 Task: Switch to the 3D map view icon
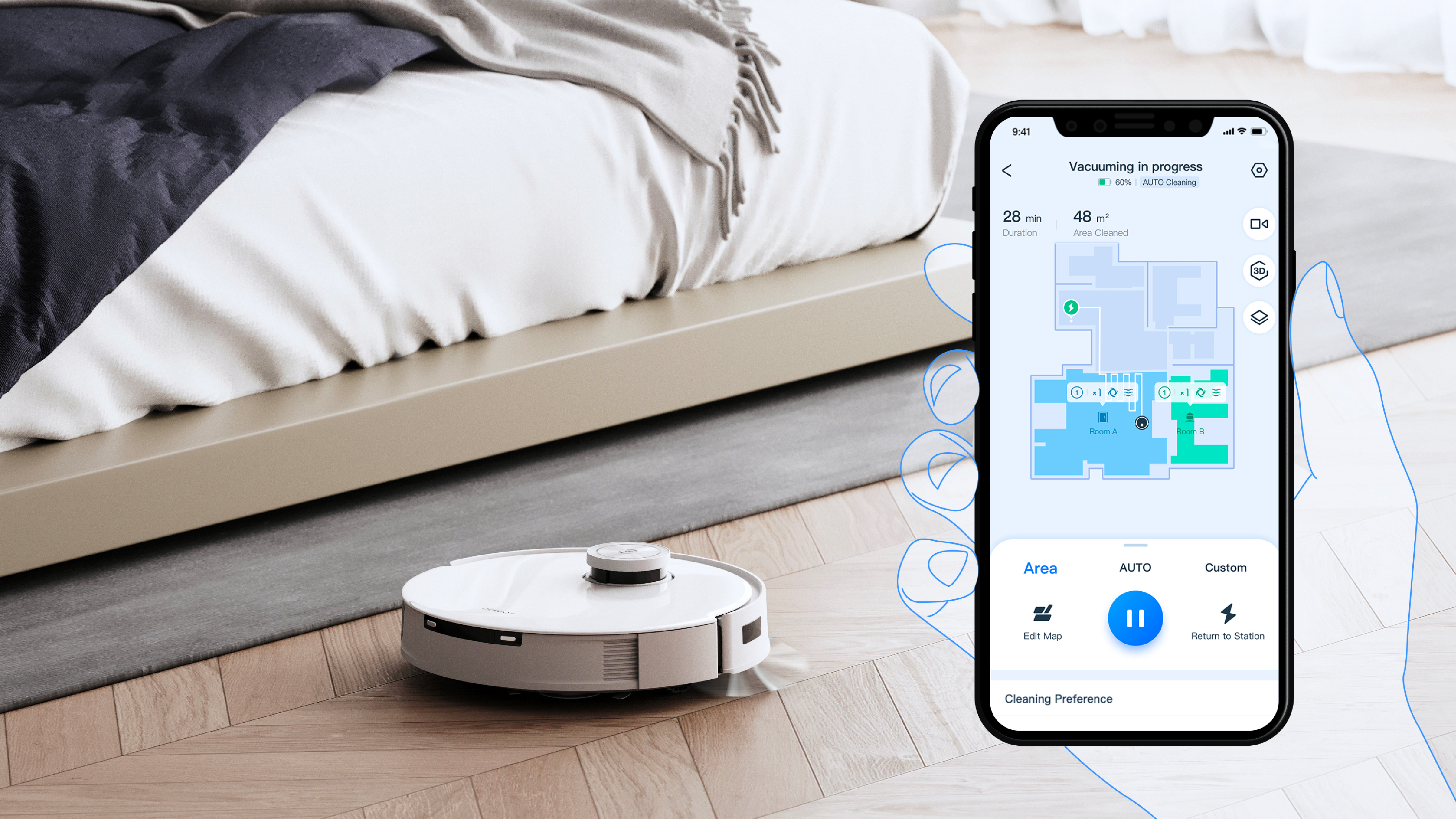(1258, 270)
